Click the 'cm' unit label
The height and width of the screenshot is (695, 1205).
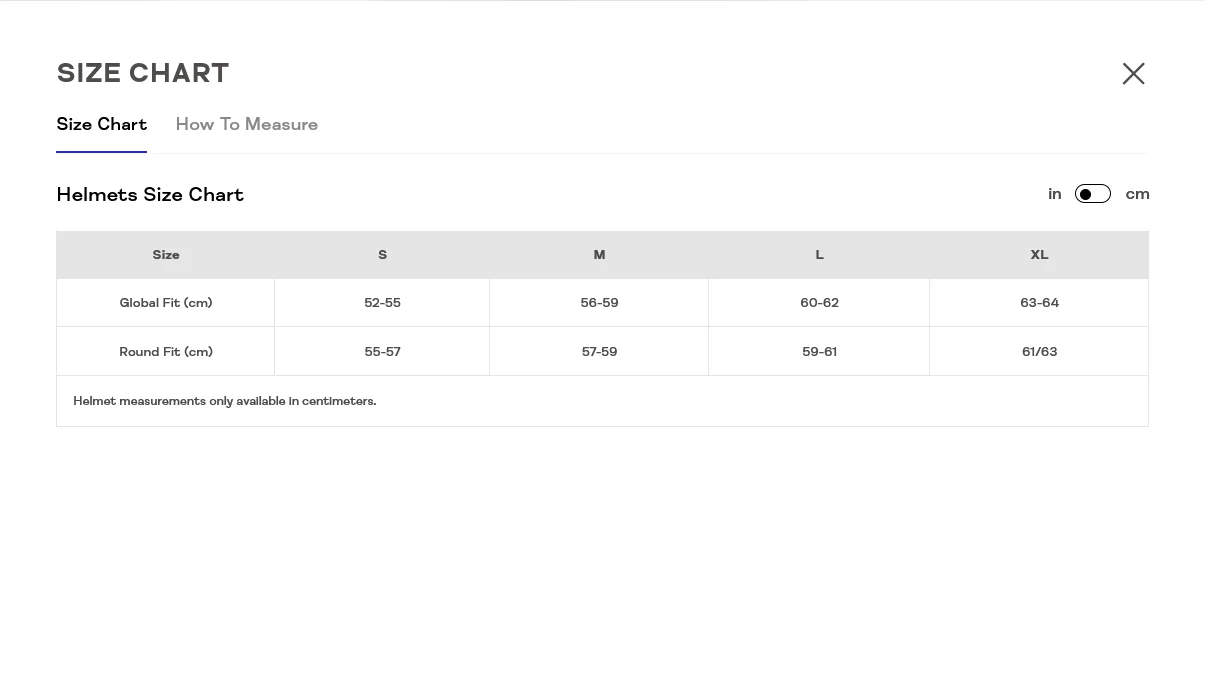coord(1137,194)
